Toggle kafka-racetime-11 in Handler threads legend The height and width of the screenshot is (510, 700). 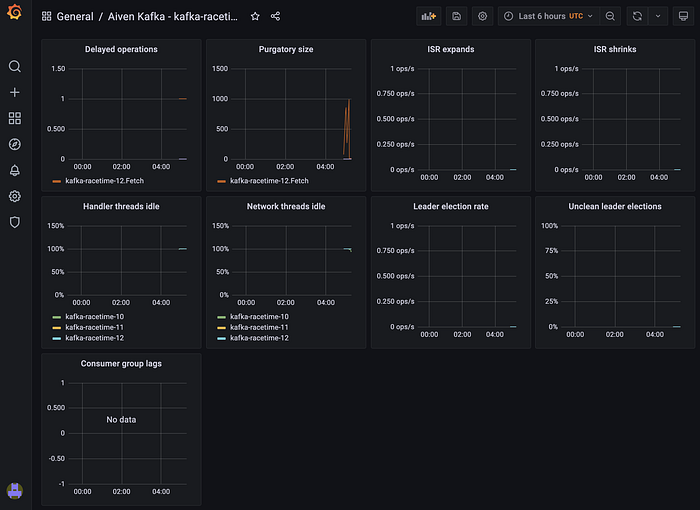click(x=95, y=327)
